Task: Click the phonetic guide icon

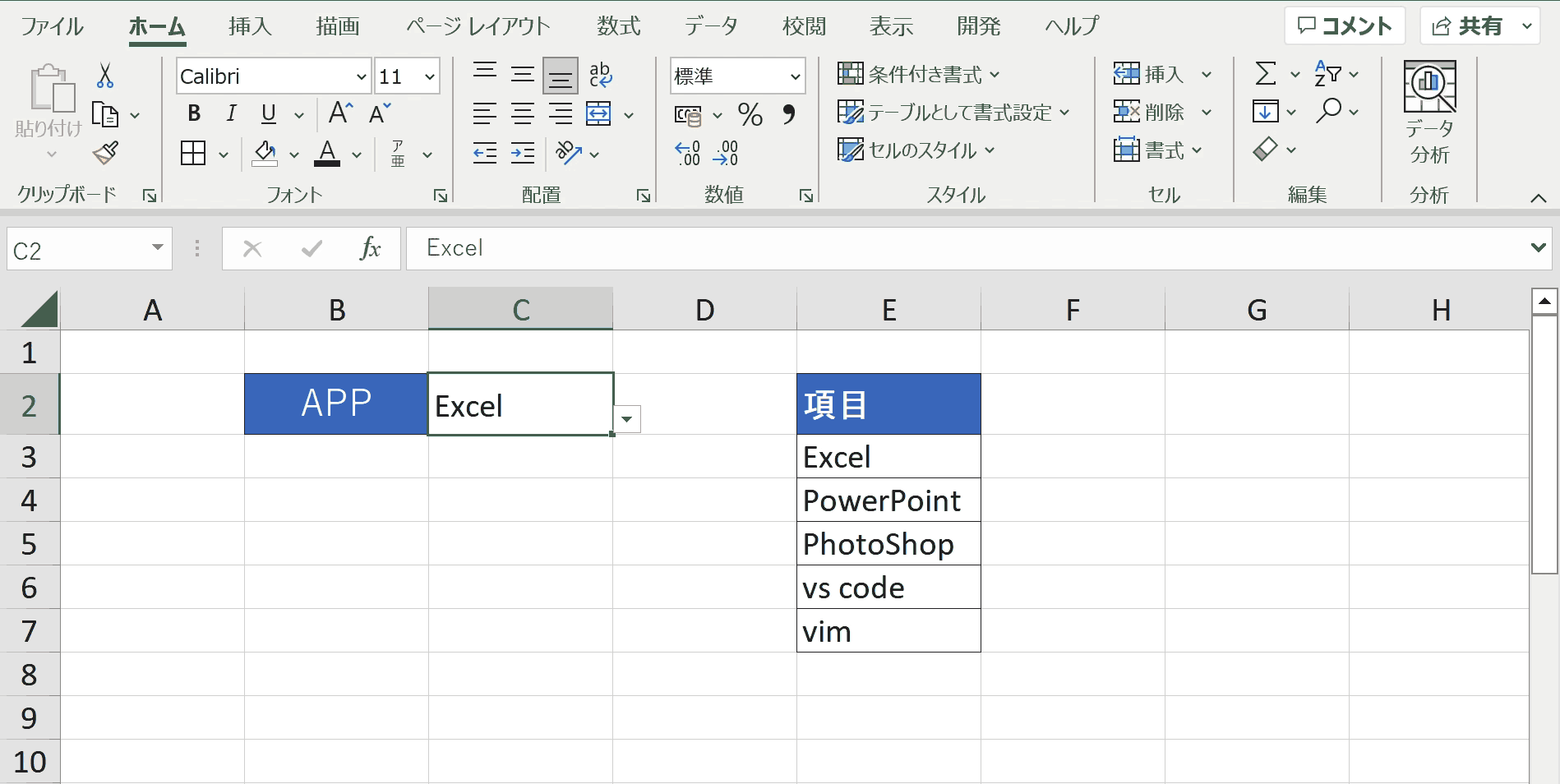Action: click(x=398, y=153)
